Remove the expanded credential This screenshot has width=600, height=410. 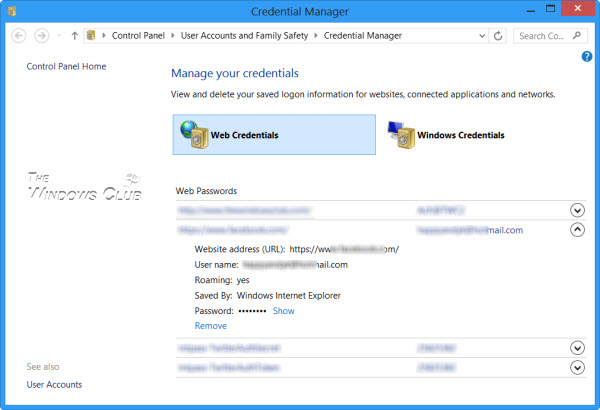(x=210, y=326)
